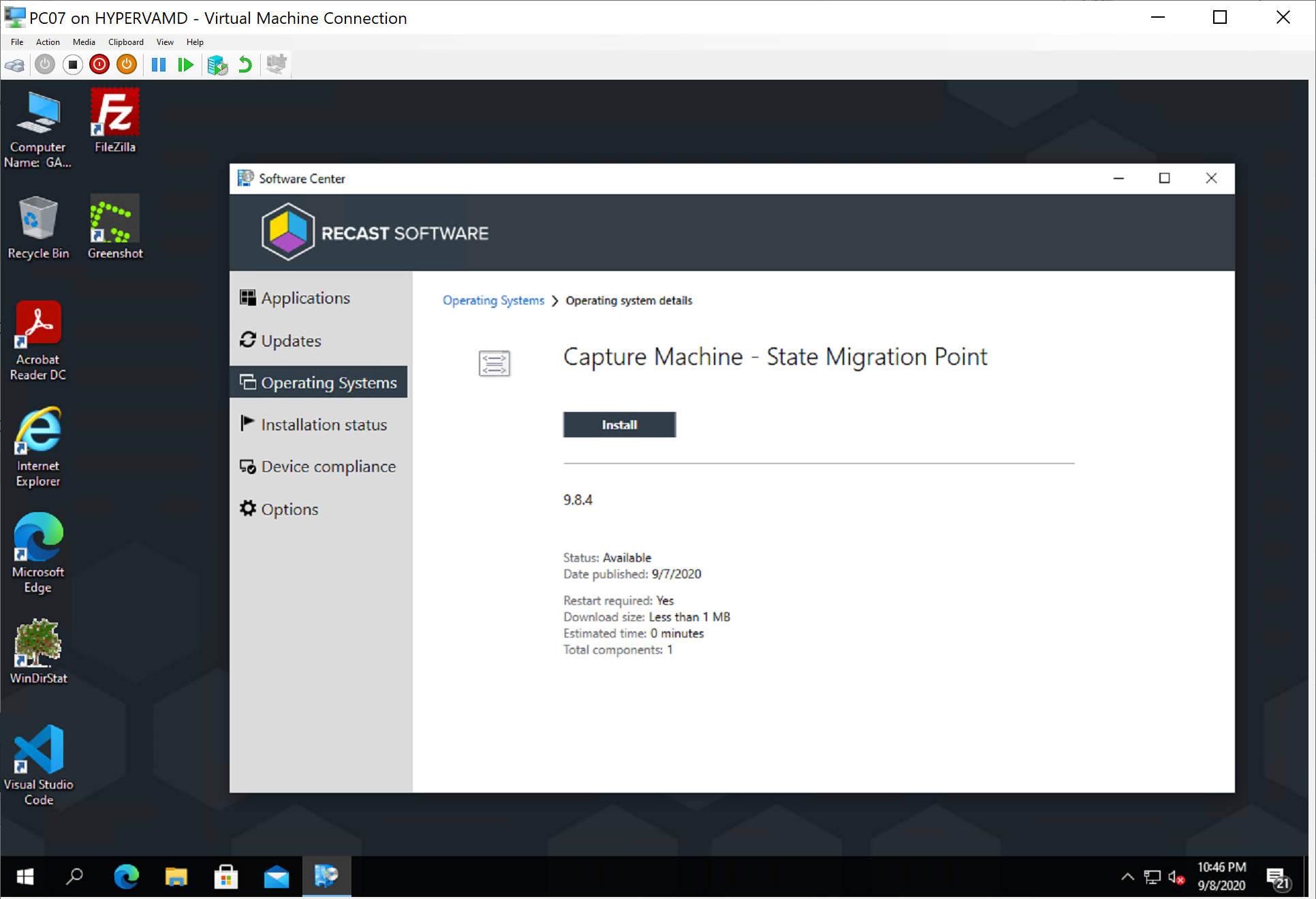Turn off VM with black stop icon
The image size is (1316, 899).
(x=72, y=65)
